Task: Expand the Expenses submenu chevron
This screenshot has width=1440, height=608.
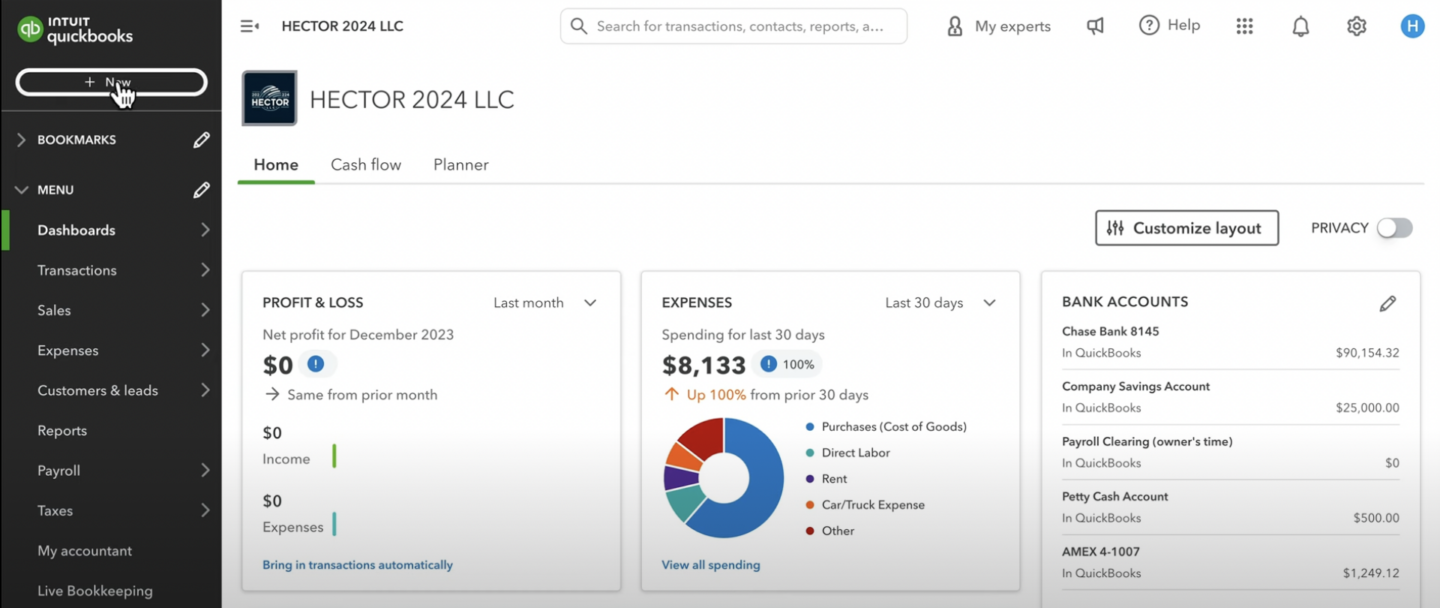Action: (205, 350)
